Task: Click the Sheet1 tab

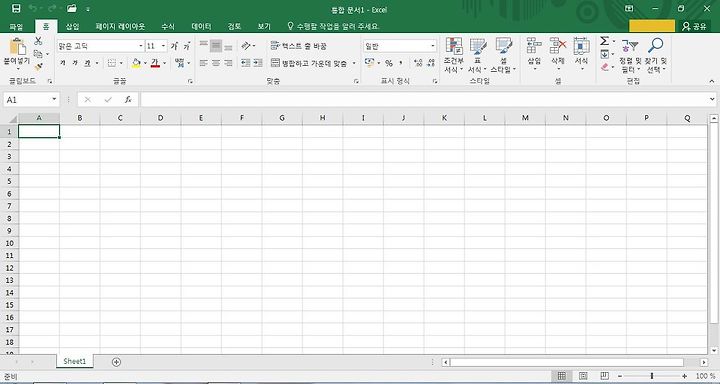Action: 74,361
